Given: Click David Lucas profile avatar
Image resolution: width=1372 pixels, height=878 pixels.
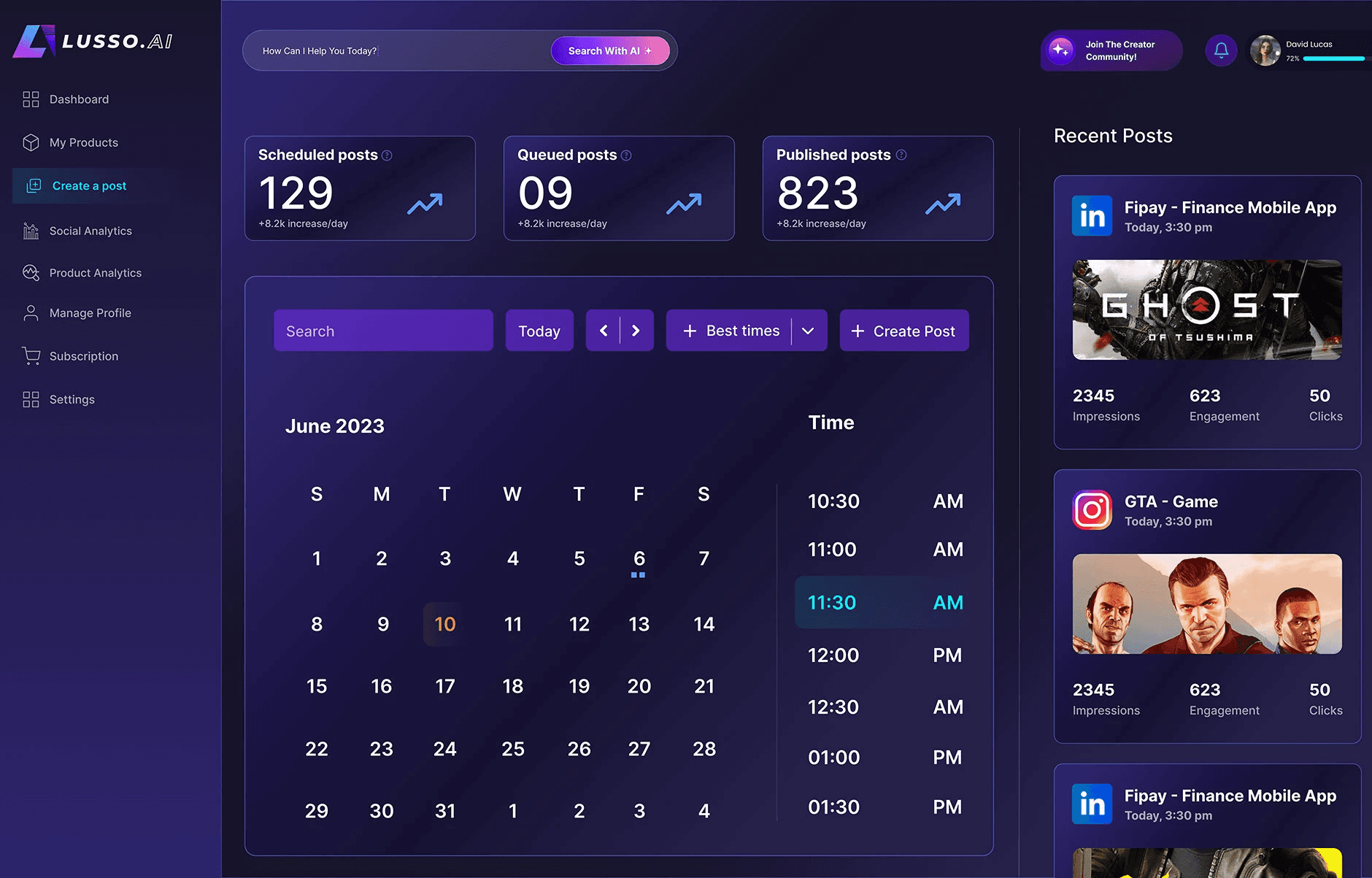Looking at the screenshot, I should tap(1265, 50).
